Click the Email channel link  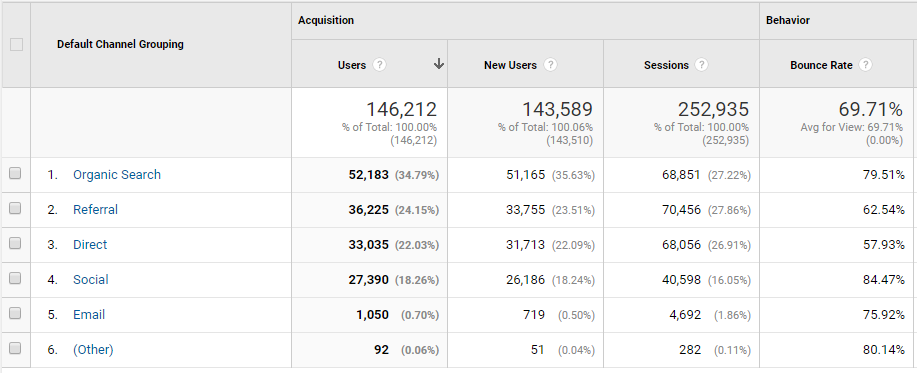pyautogui.click(x=89, y=315)
